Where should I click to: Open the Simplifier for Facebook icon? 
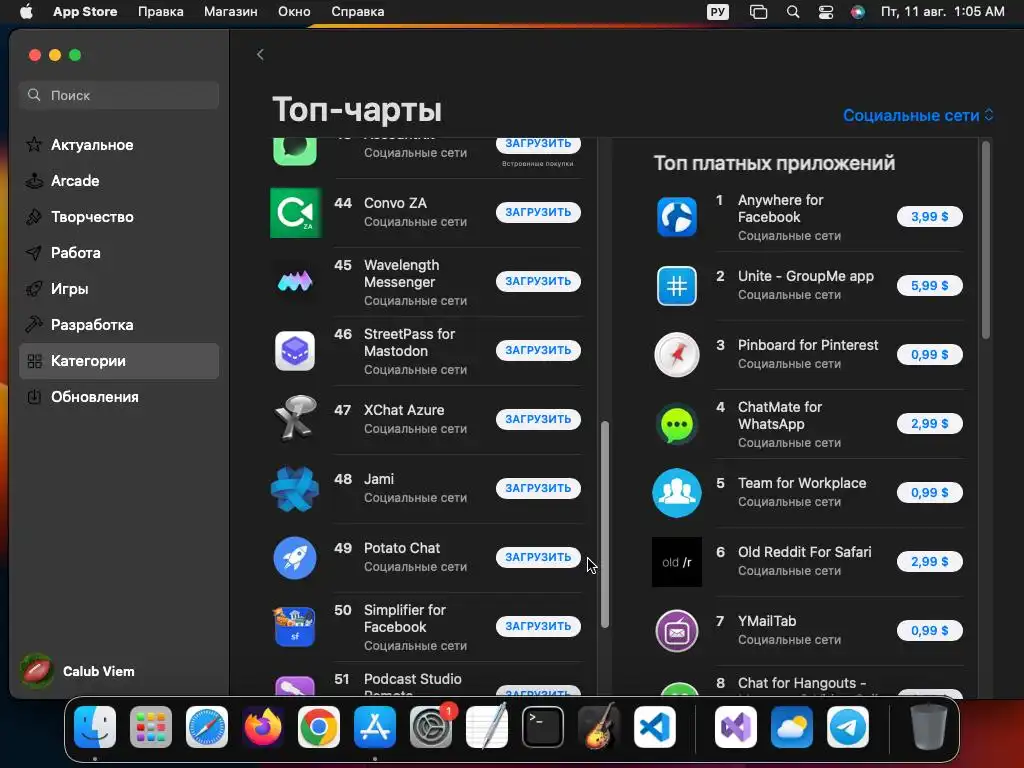coord(295,626)
